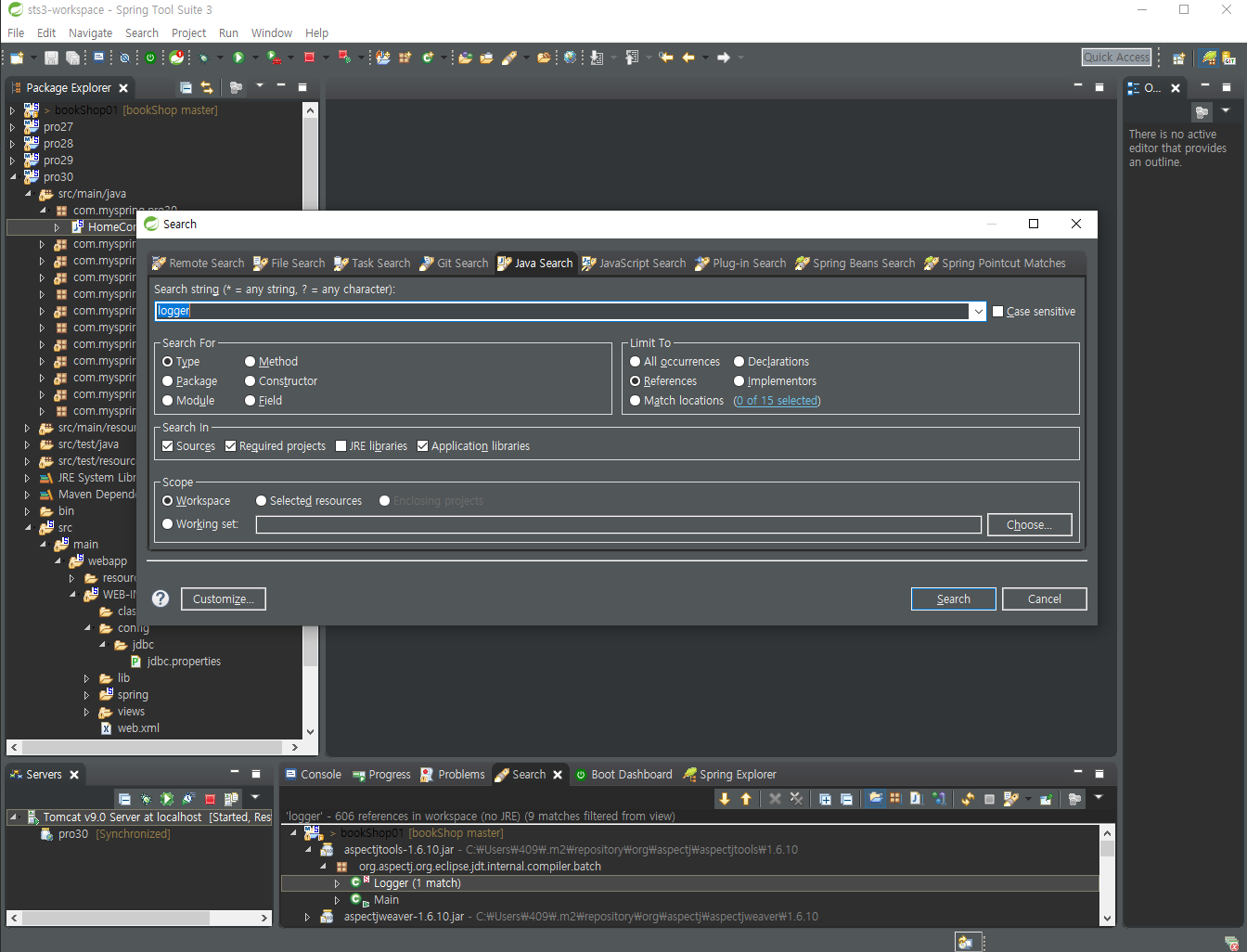Viewport: 1247px width, 952px height.
Task: Click the Back navigation yellow arrow
Action: 688,58
